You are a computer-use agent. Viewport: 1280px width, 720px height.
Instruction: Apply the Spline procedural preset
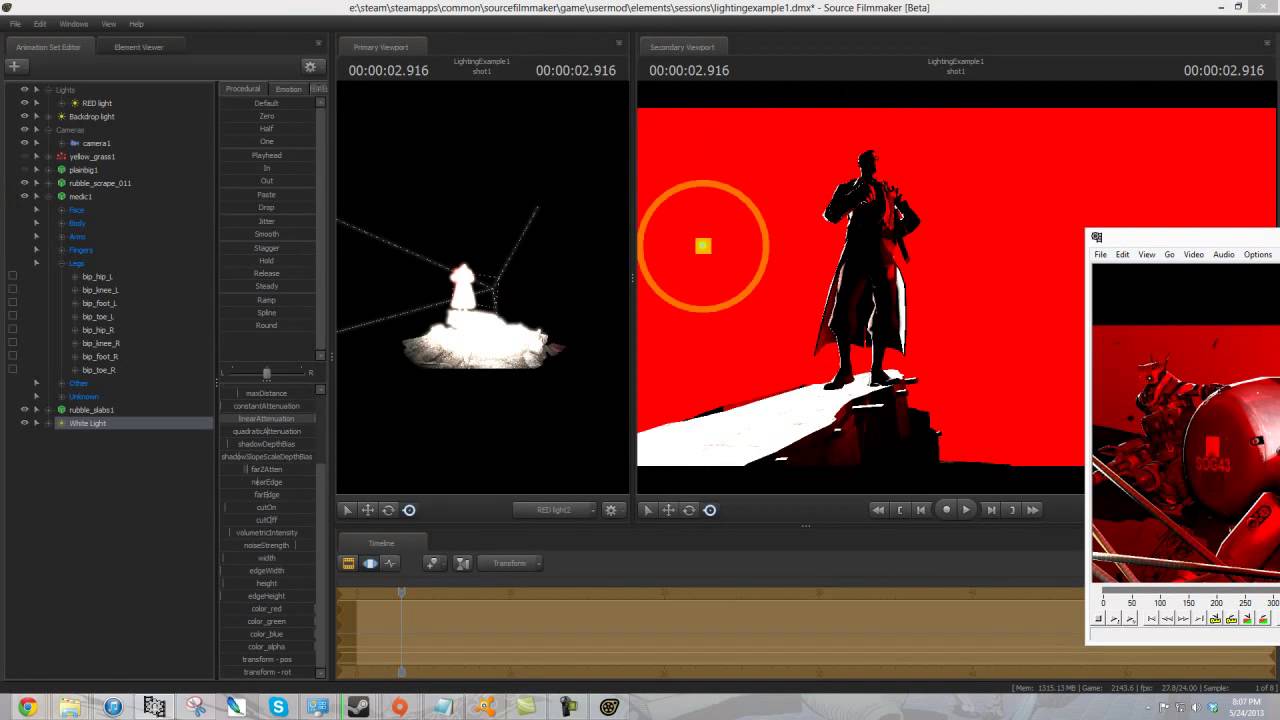tap(266, 313)
